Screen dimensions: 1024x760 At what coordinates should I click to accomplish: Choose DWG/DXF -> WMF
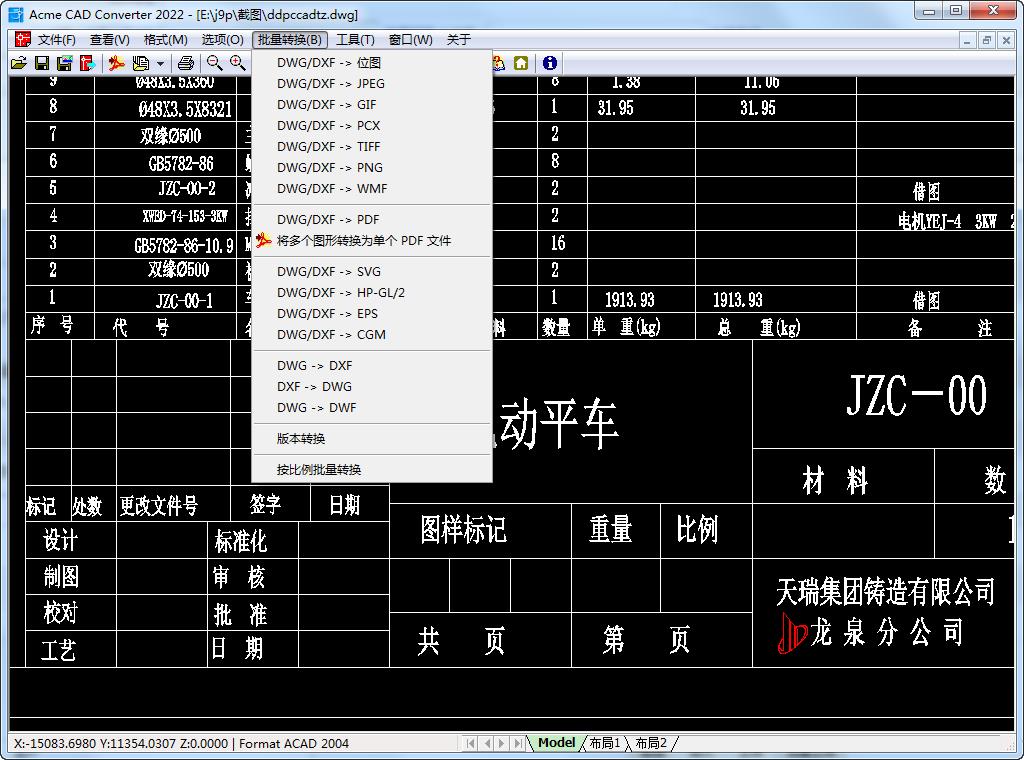tap(372, 188)
